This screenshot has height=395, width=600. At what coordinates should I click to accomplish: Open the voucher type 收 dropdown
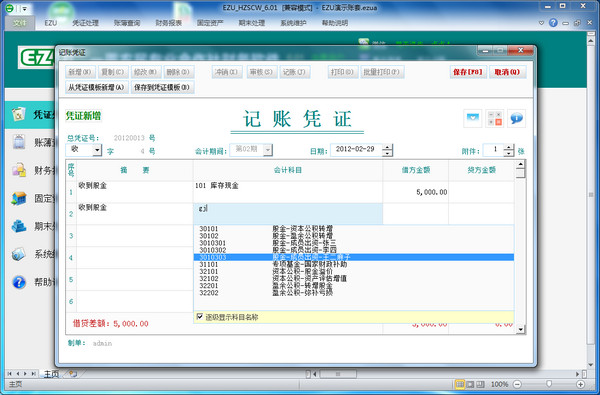97,150
